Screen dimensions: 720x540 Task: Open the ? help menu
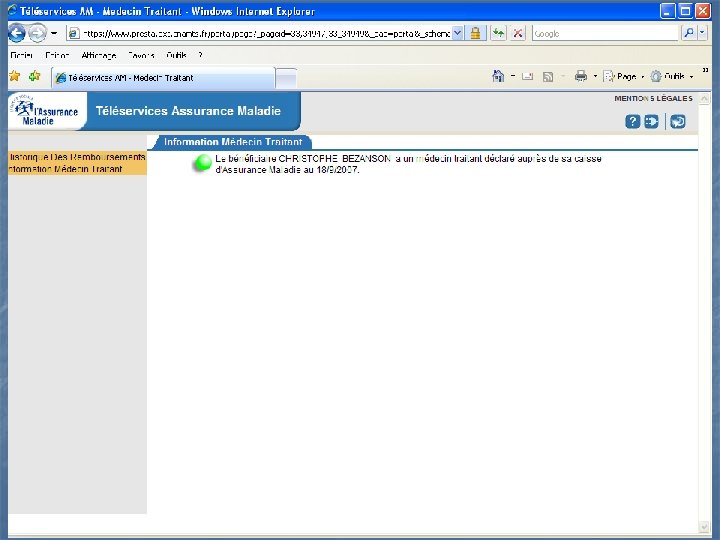click(200, 55)
